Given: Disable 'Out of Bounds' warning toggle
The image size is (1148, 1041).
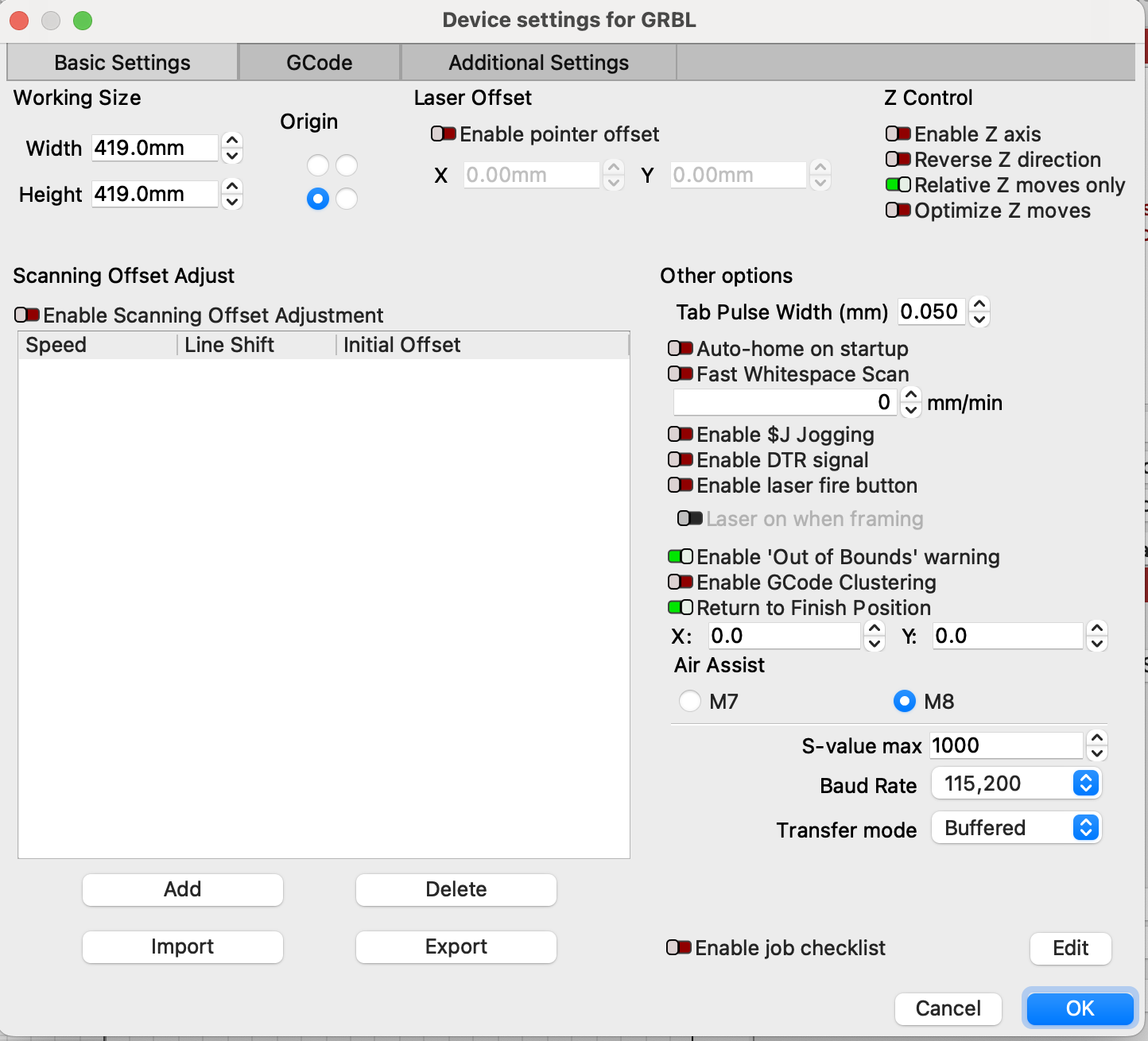Looking at the screenshot, I should (681, 557).
